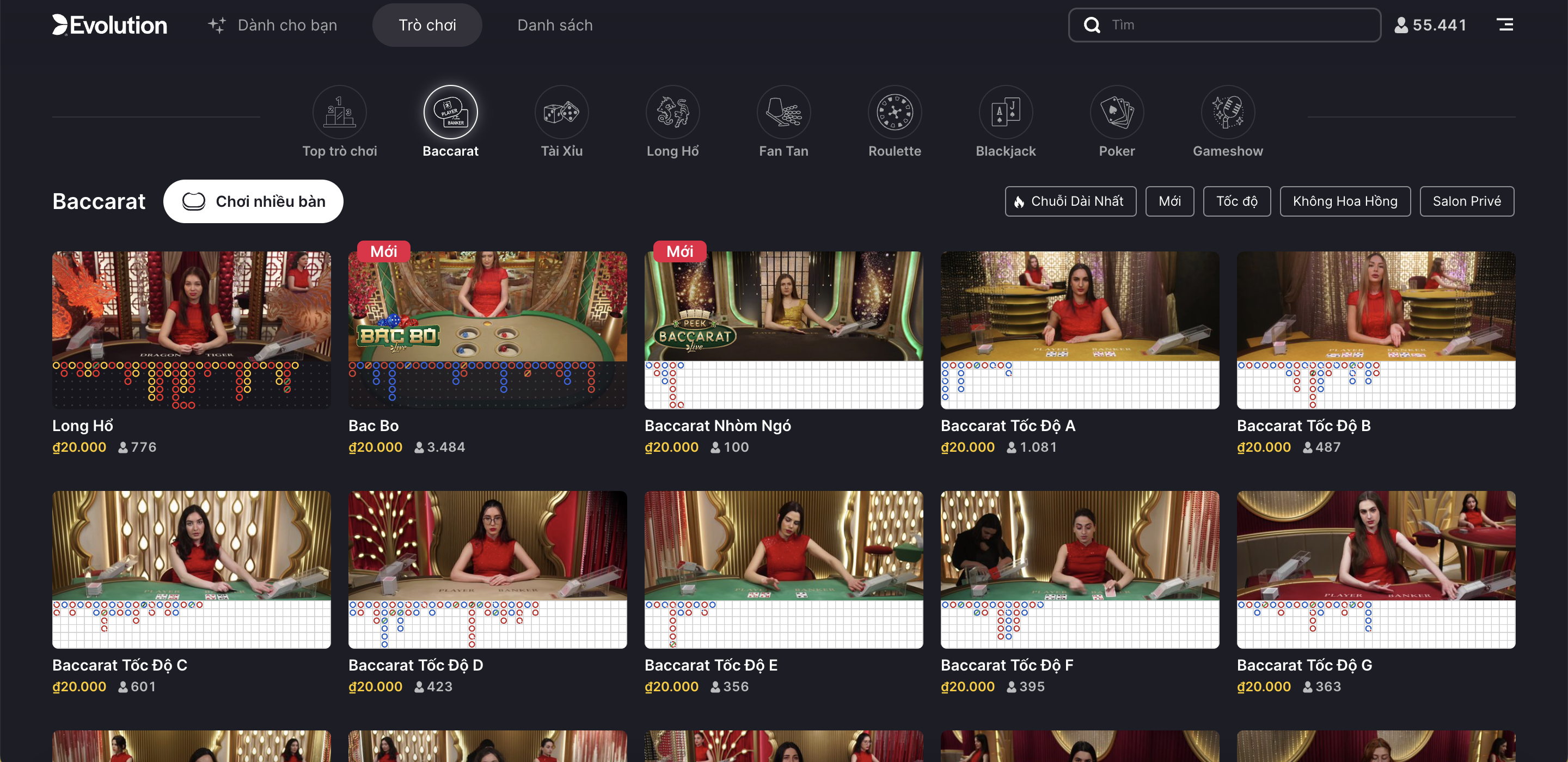The image size is (1568, 762).
Task: Click the sparkle icon beside Dành cho bạn
Action: pos(217,25)
